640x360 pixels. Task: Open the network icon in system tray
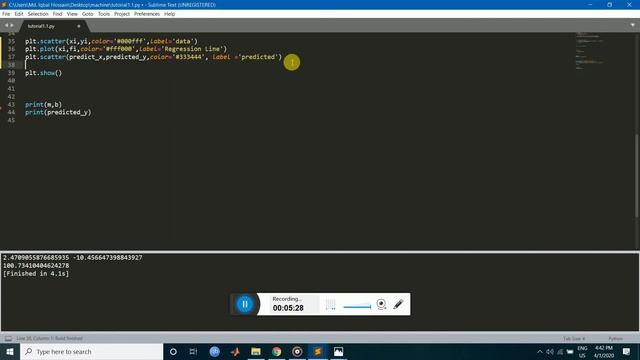[x=560, y=351]
